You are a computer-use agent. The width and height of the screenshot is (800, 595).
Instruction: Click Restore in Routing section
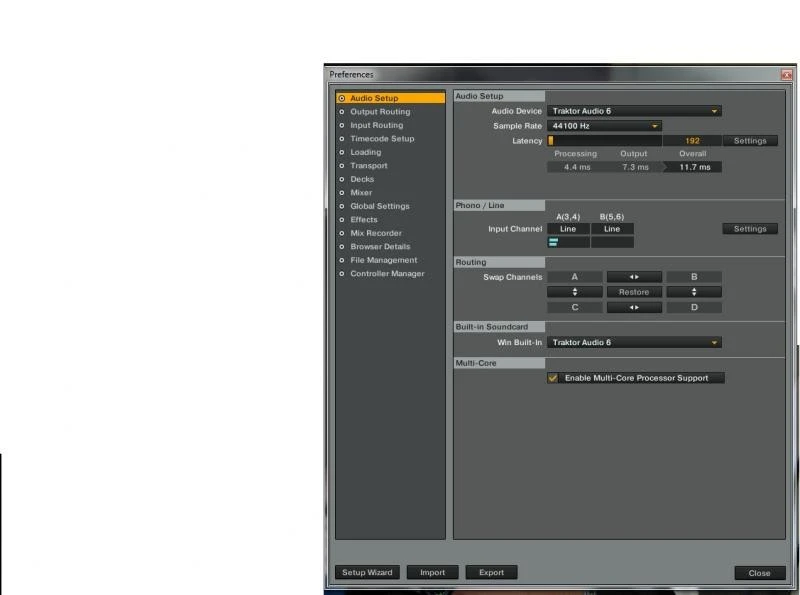coord(634,292)
